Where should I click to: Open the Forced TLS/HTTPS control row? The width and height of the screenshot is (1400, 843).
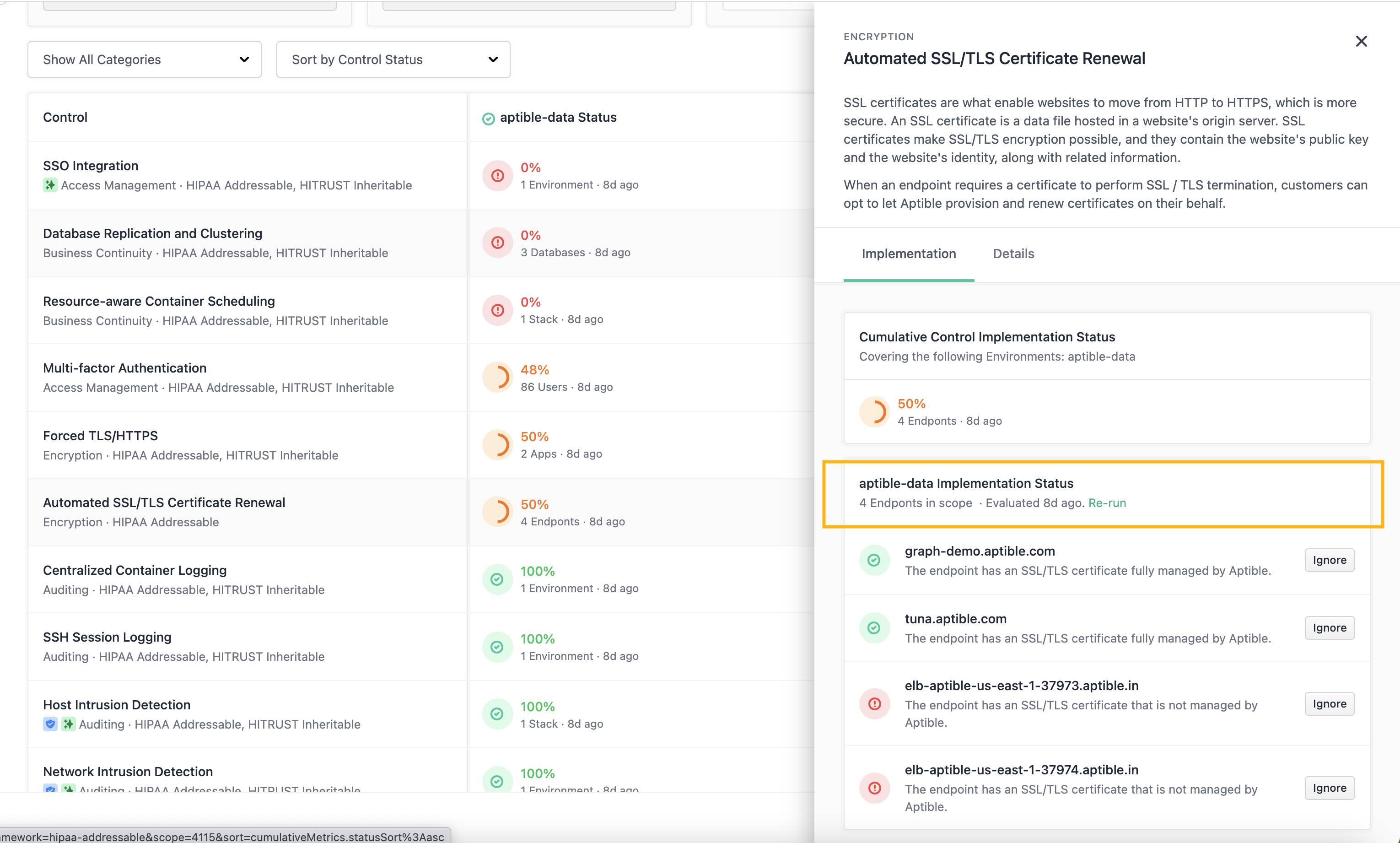pos(101,436)
